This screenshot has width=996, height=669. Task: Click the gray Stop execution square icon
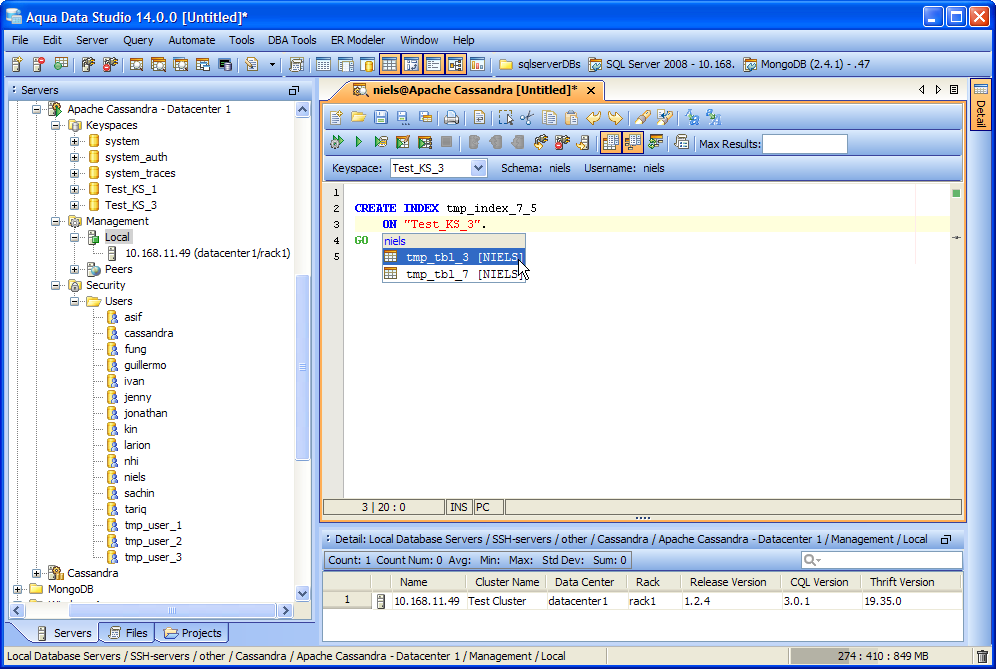click(x=447, y=142)
